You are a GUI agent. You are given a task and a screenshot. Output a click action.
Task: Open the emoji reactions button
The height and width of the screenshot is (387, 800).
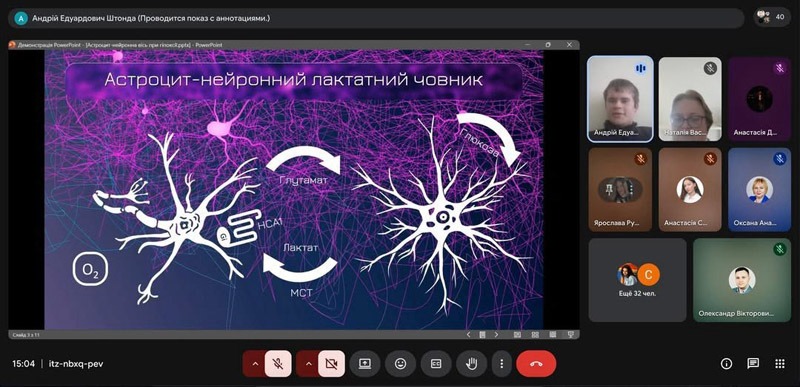tap(400, 364)
